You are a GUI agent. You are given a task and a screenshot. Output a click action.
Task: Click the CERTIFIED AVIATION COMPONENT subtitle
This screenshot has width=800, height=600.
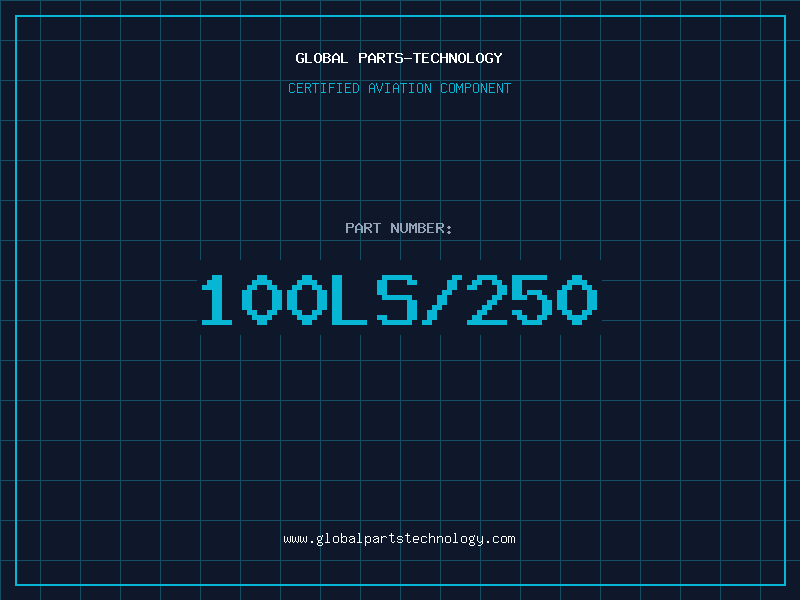[x=399, y=88]
